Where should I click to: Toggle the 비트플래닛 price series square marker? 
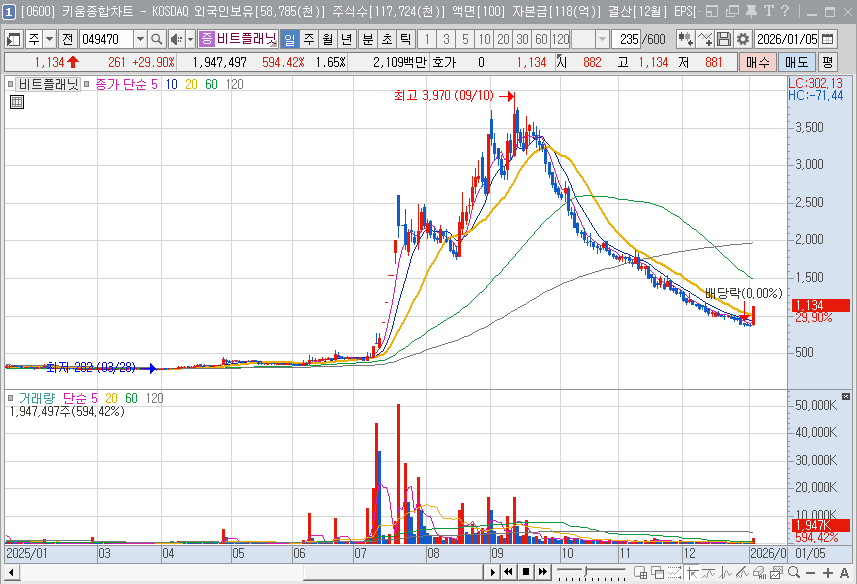(x=10, y=84)
